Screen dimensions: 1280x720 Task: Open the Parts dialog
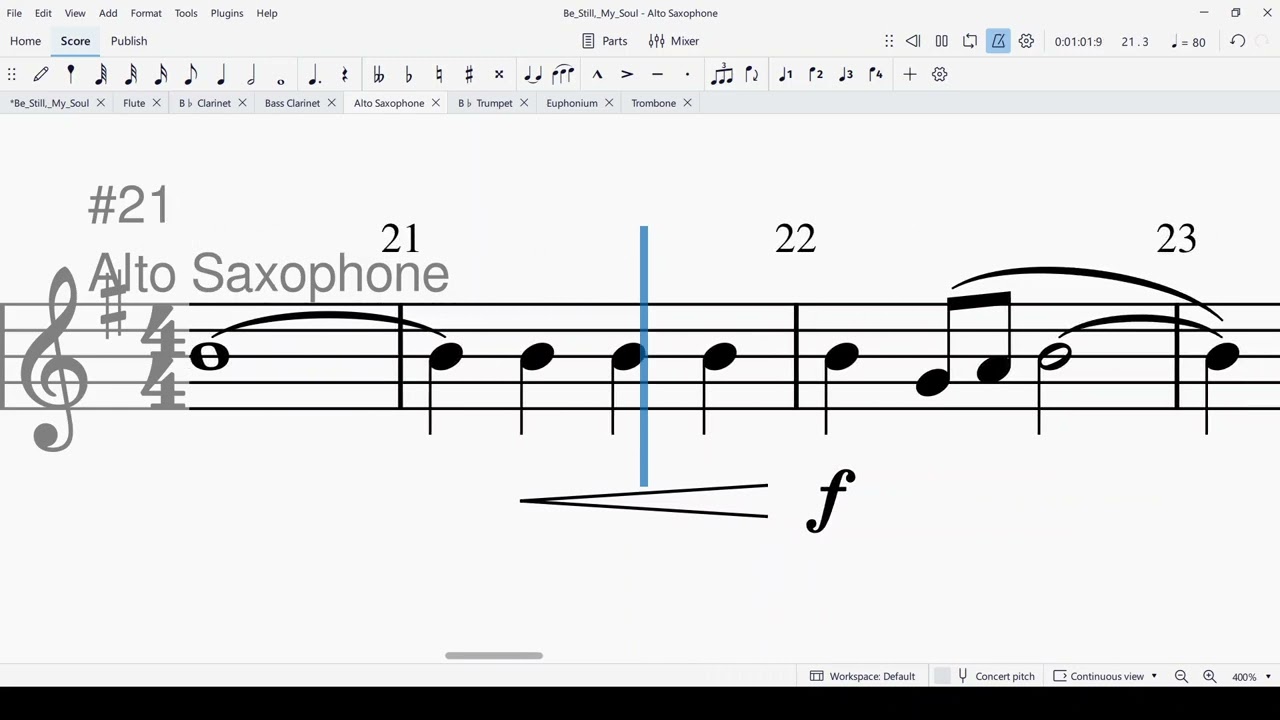tap(605, 41)
